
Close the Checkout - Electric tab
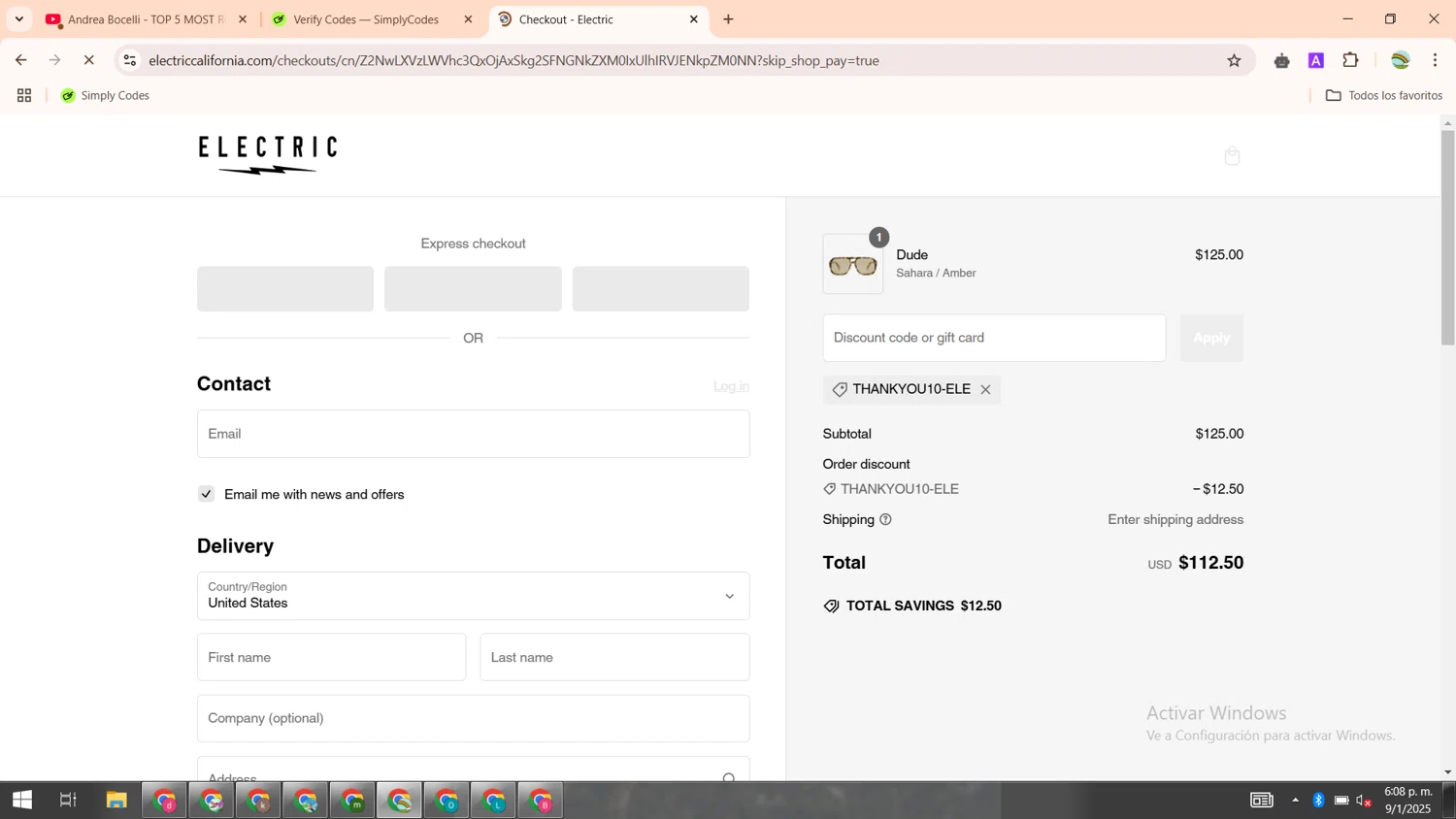pos(694,19)
